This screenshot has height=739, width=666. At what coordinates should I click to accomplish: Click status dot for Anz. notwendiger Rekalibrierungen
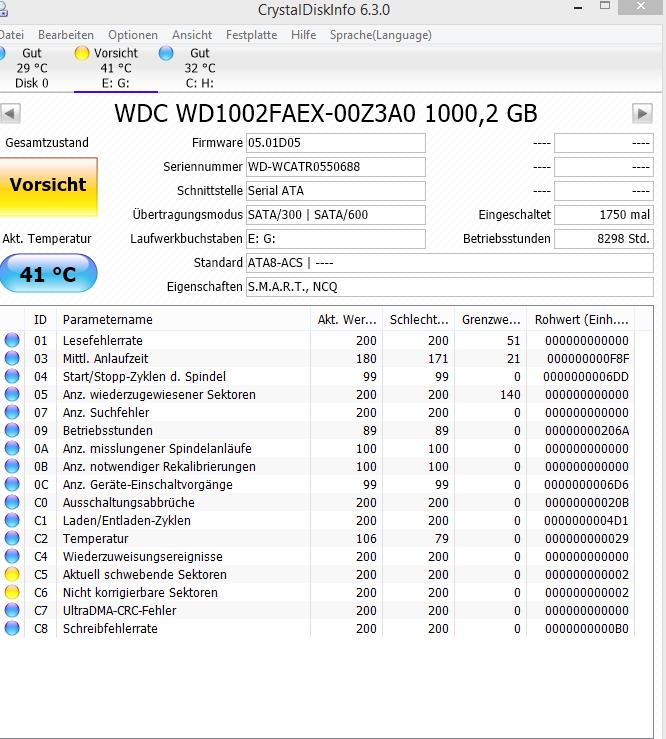tap(12, 466)
